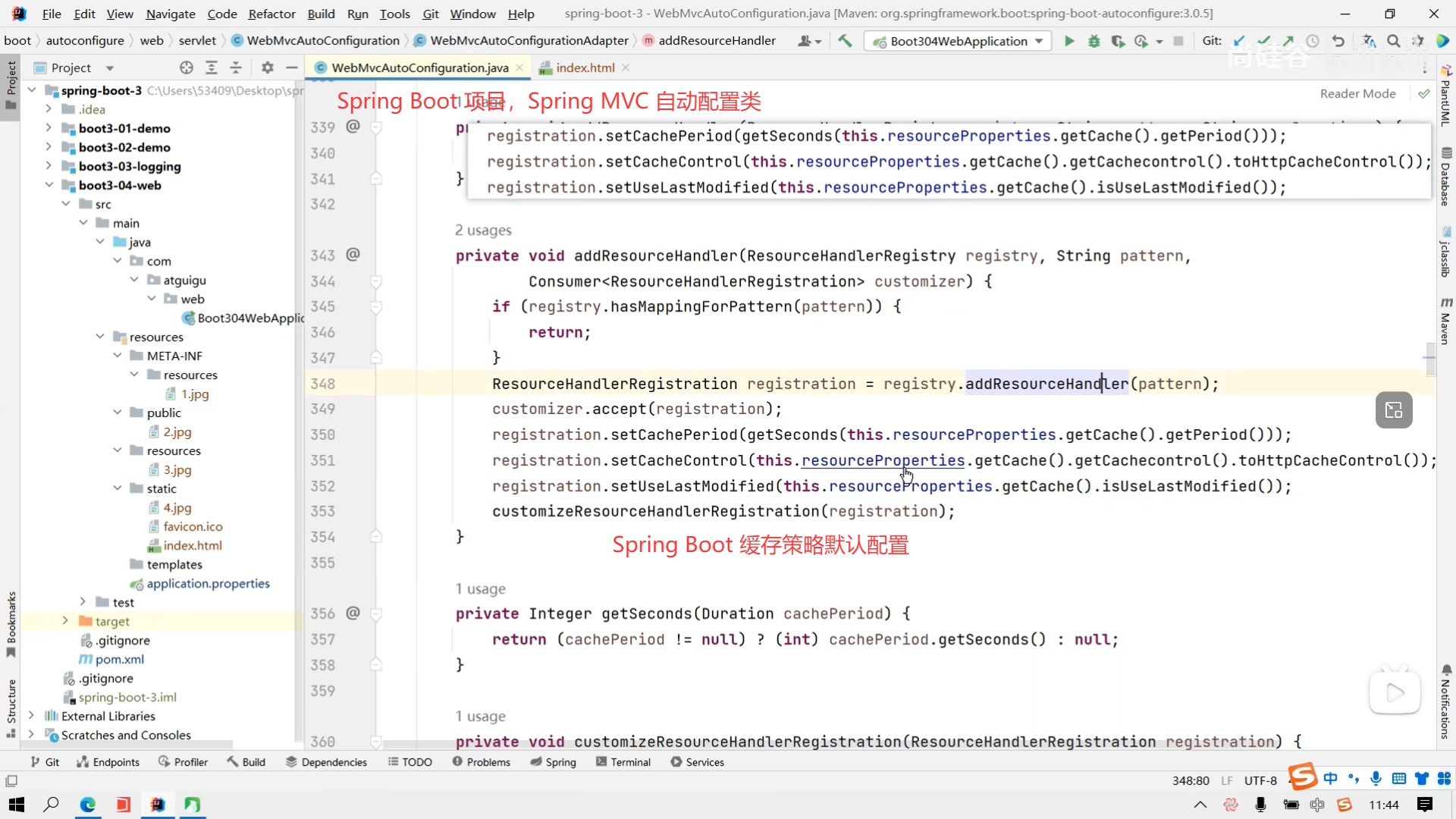Click the Git update project arrow

1239,41
